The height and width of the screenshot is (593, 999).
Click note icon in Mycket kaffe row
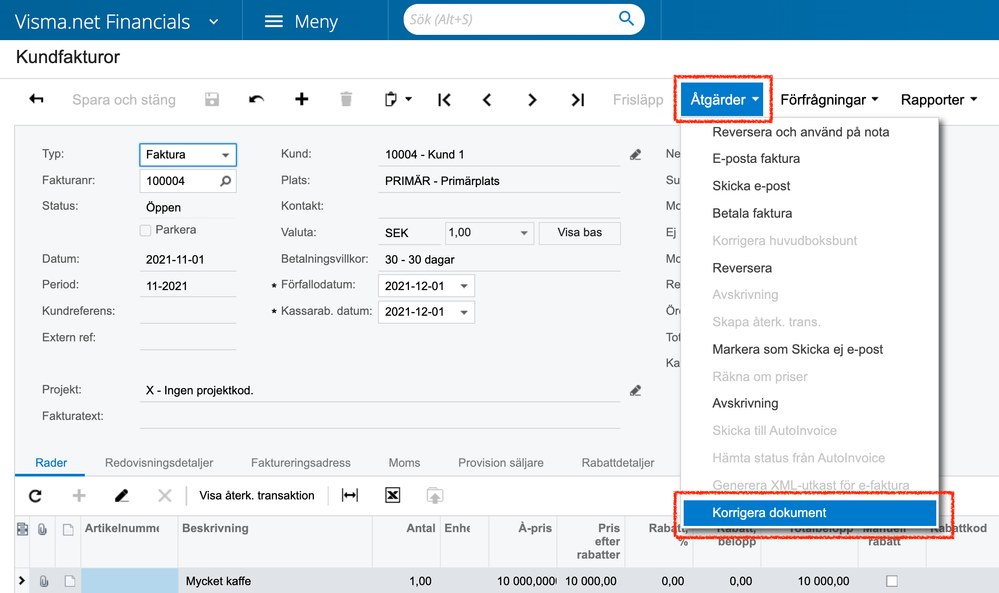[69, 581]
